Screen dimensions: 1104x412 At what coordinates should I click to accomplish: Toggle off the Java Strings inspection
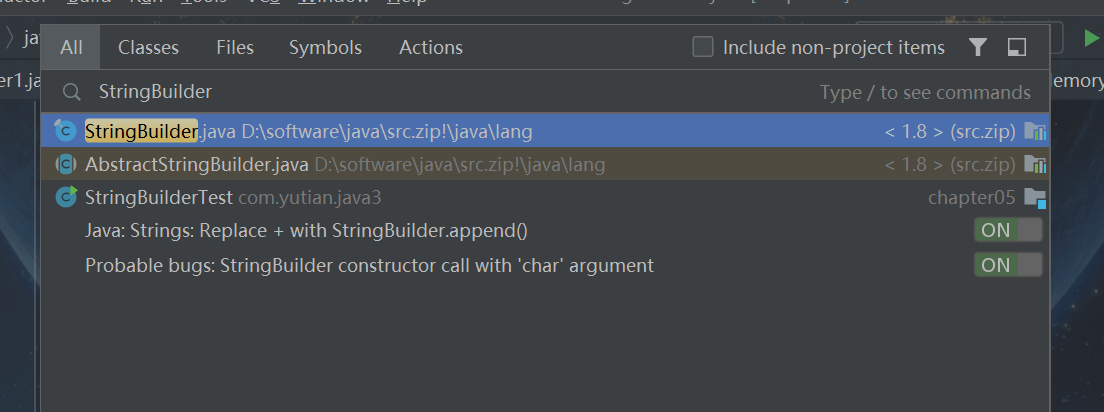click(x=1008, y=231)
